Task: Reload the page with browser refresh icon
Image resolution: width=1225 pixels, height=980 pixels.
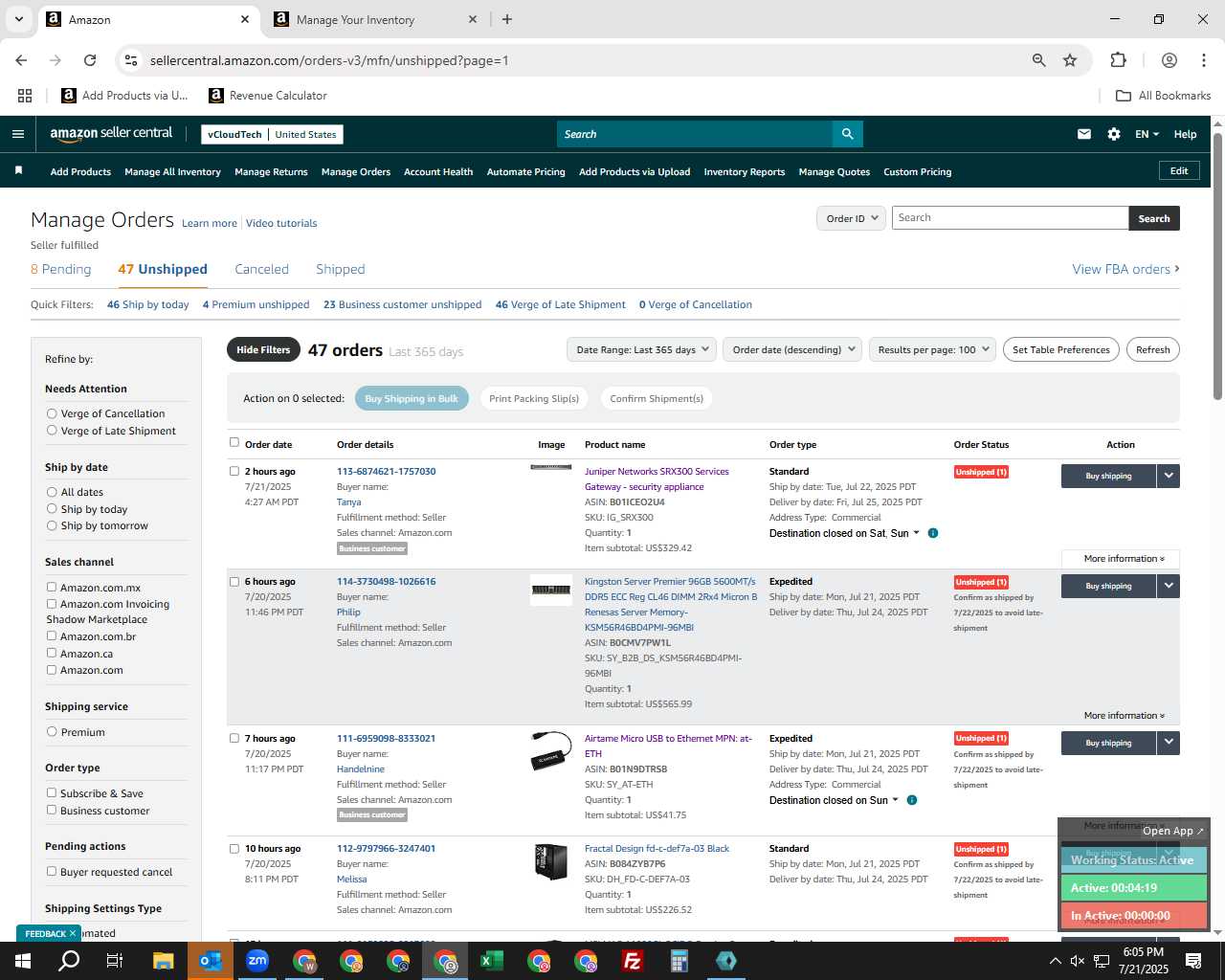Action: point(90,60)
